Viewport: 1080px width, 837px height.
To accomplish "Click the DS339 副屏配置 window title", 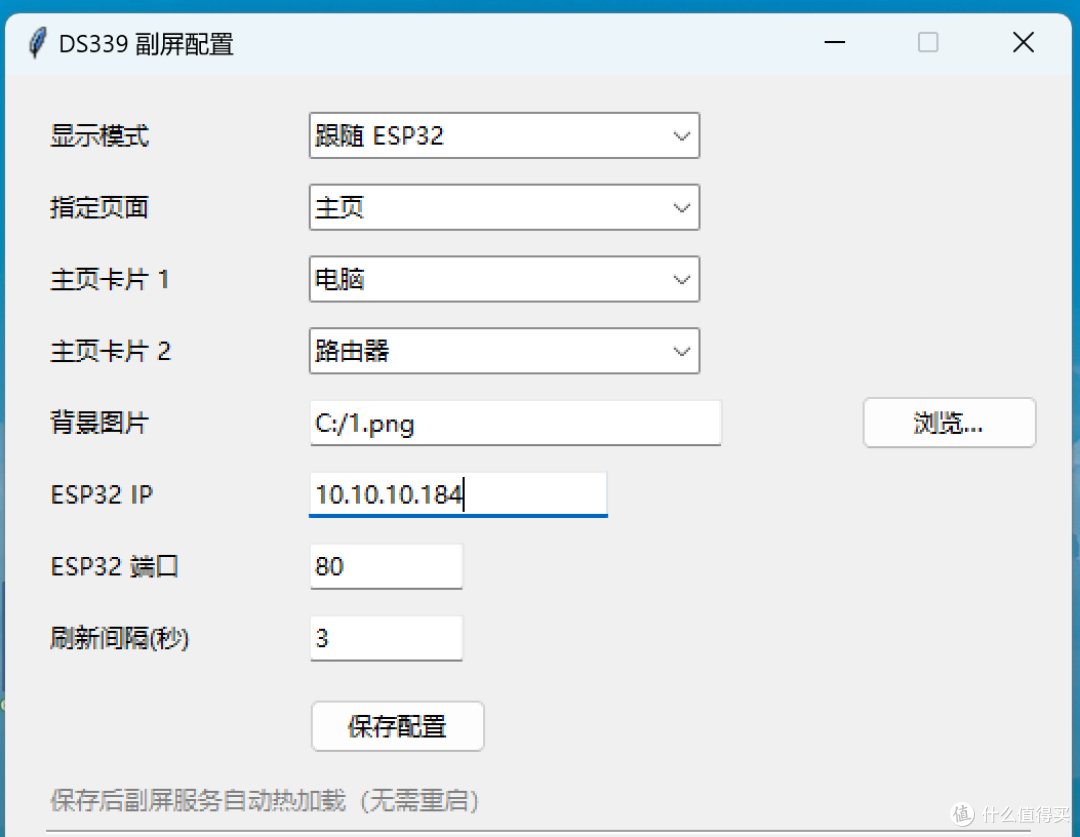I will [146, 44].
